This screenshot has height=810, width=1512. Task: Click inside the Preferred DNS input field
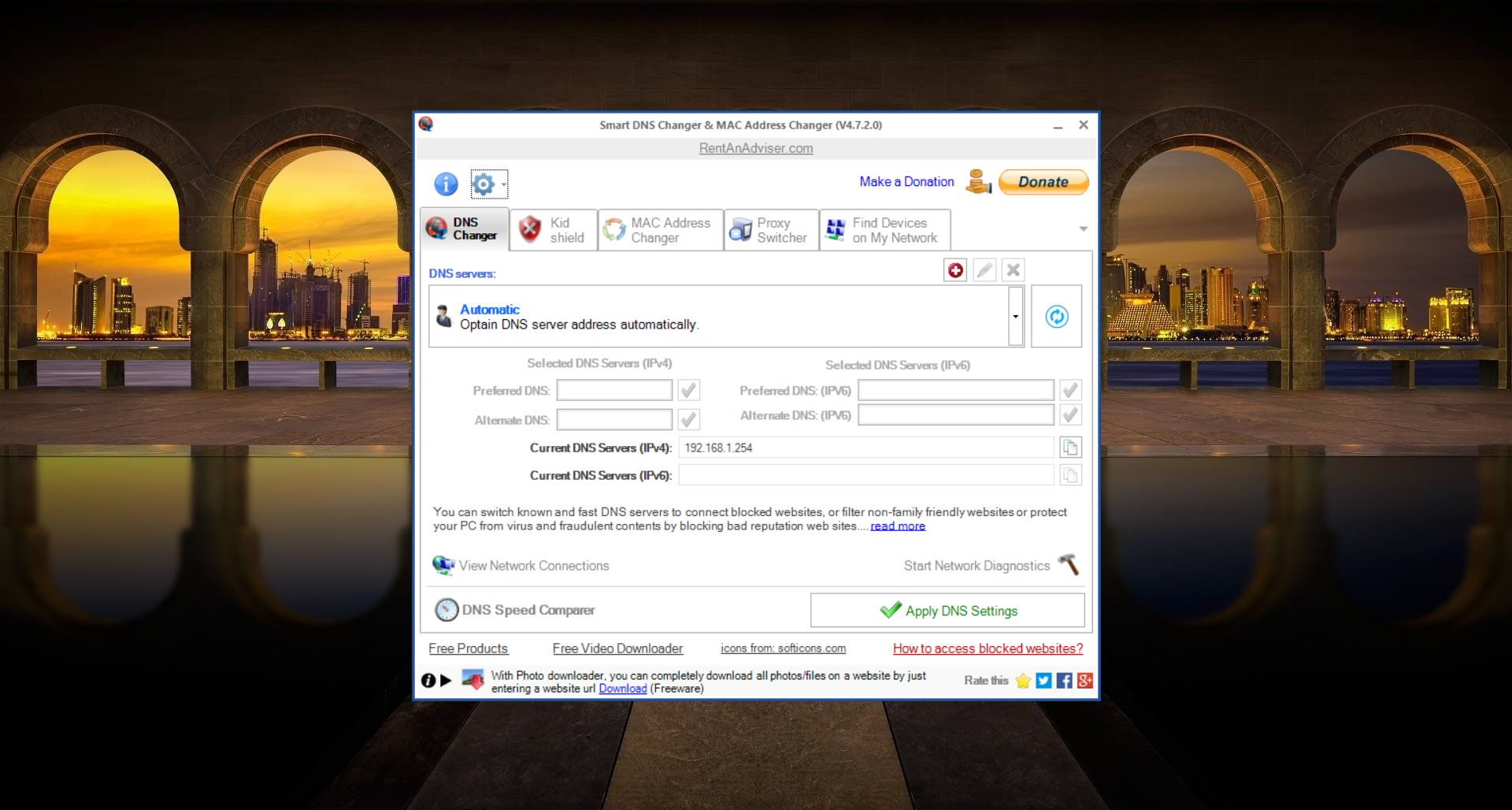pyautogui.click(x=613, y=389)
